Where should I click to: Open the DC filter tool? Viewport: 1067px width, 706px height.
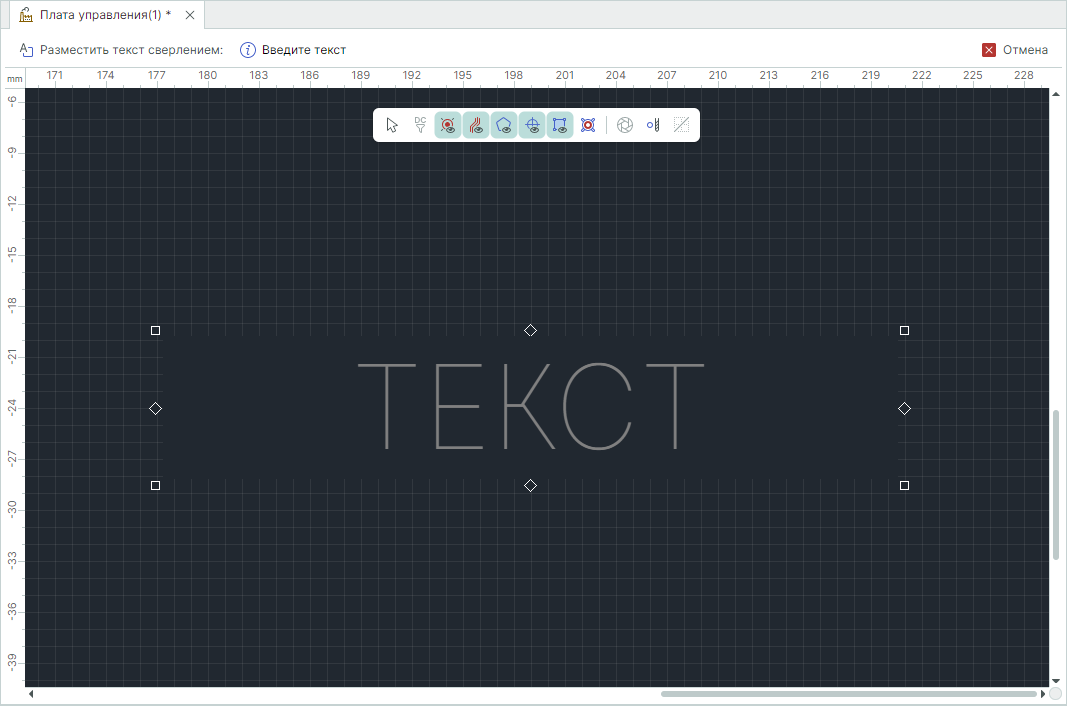click(x=420, y=125)
